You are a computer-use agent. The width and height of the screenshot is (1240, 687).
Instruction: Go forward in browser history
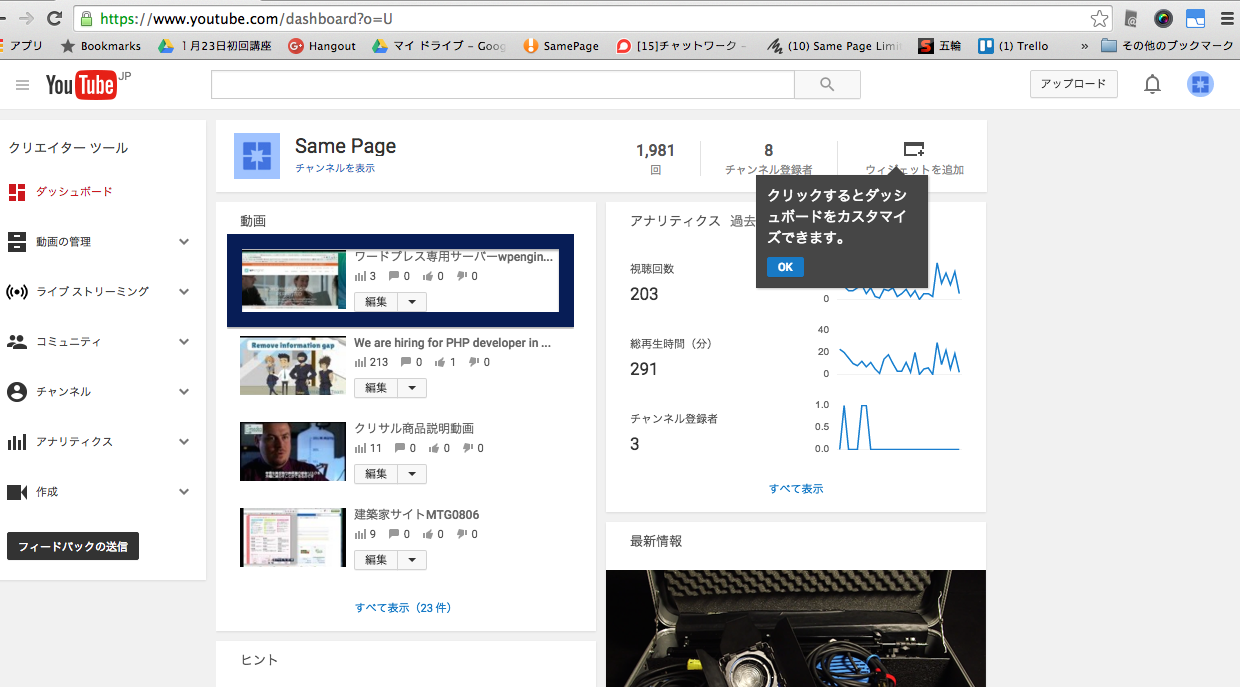tap(25, 18)
